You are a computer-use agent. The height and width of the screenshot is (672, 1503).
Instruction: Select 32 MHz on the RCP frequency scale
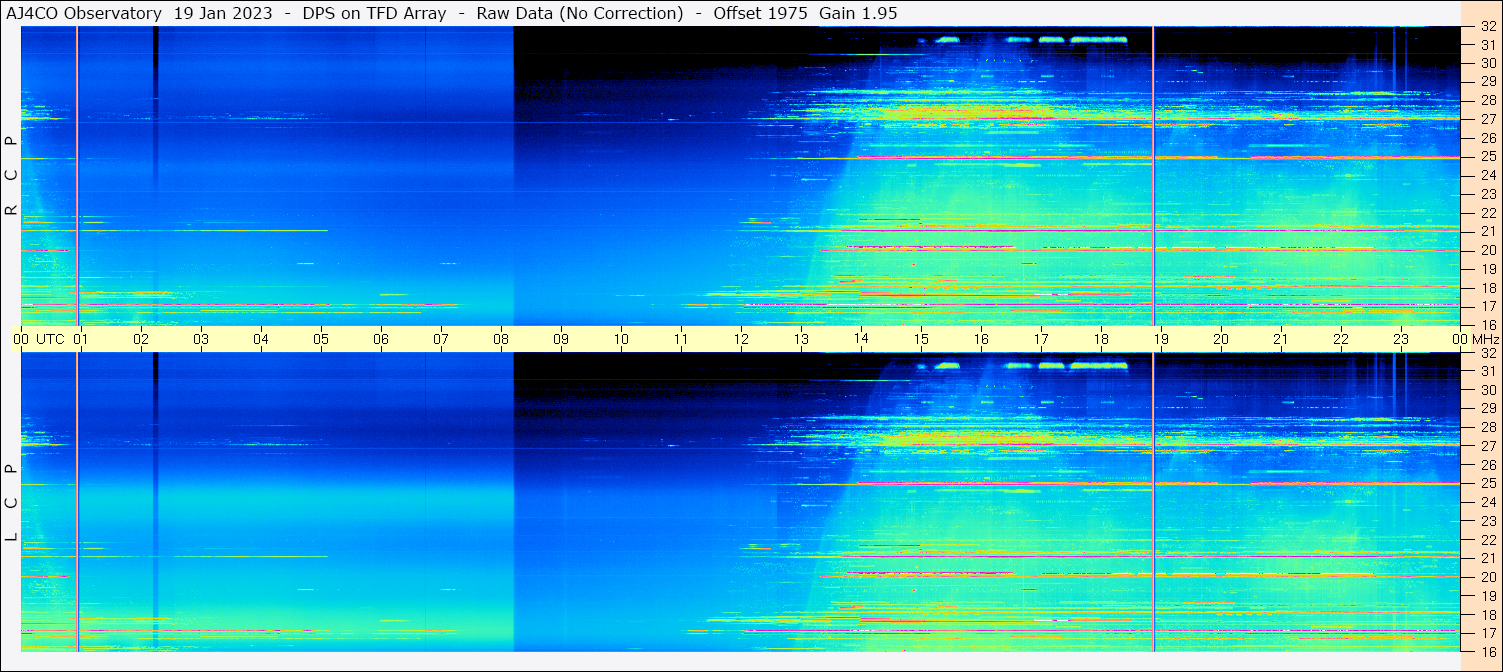tap(1488, 27)
